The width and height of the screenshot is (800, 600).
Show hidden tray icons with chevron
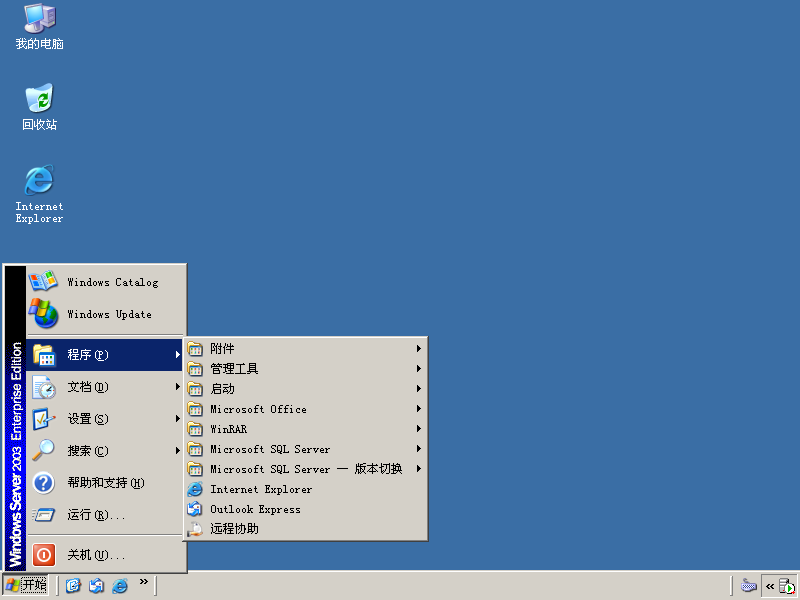click(770, 586)
